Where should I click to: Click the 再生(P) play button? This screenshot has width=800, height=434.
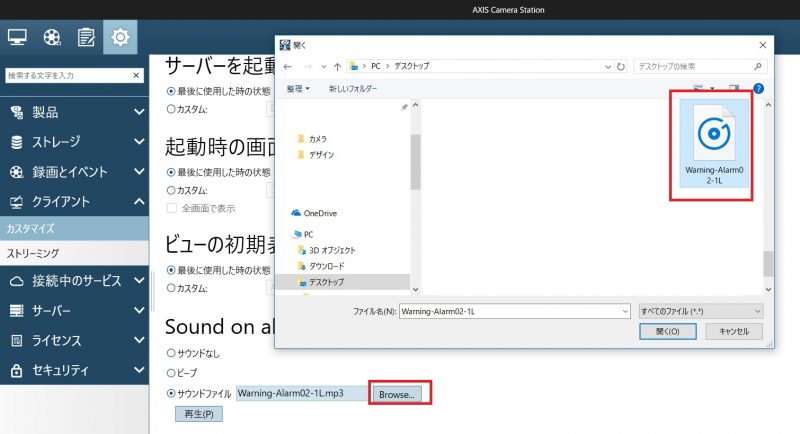[199, 414]
